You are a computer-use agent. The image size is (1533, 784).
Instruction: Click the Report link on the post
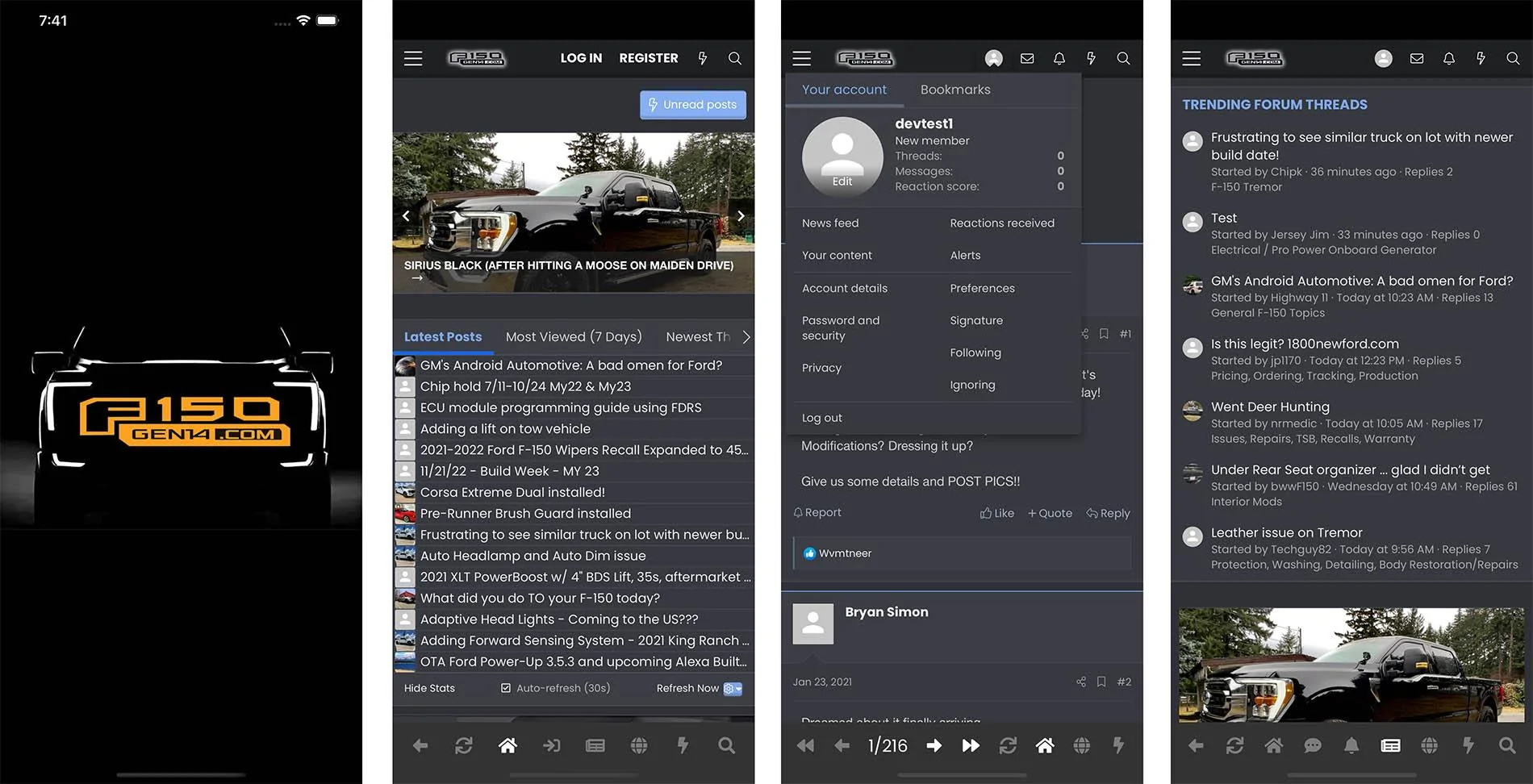(x=817, y=513)
